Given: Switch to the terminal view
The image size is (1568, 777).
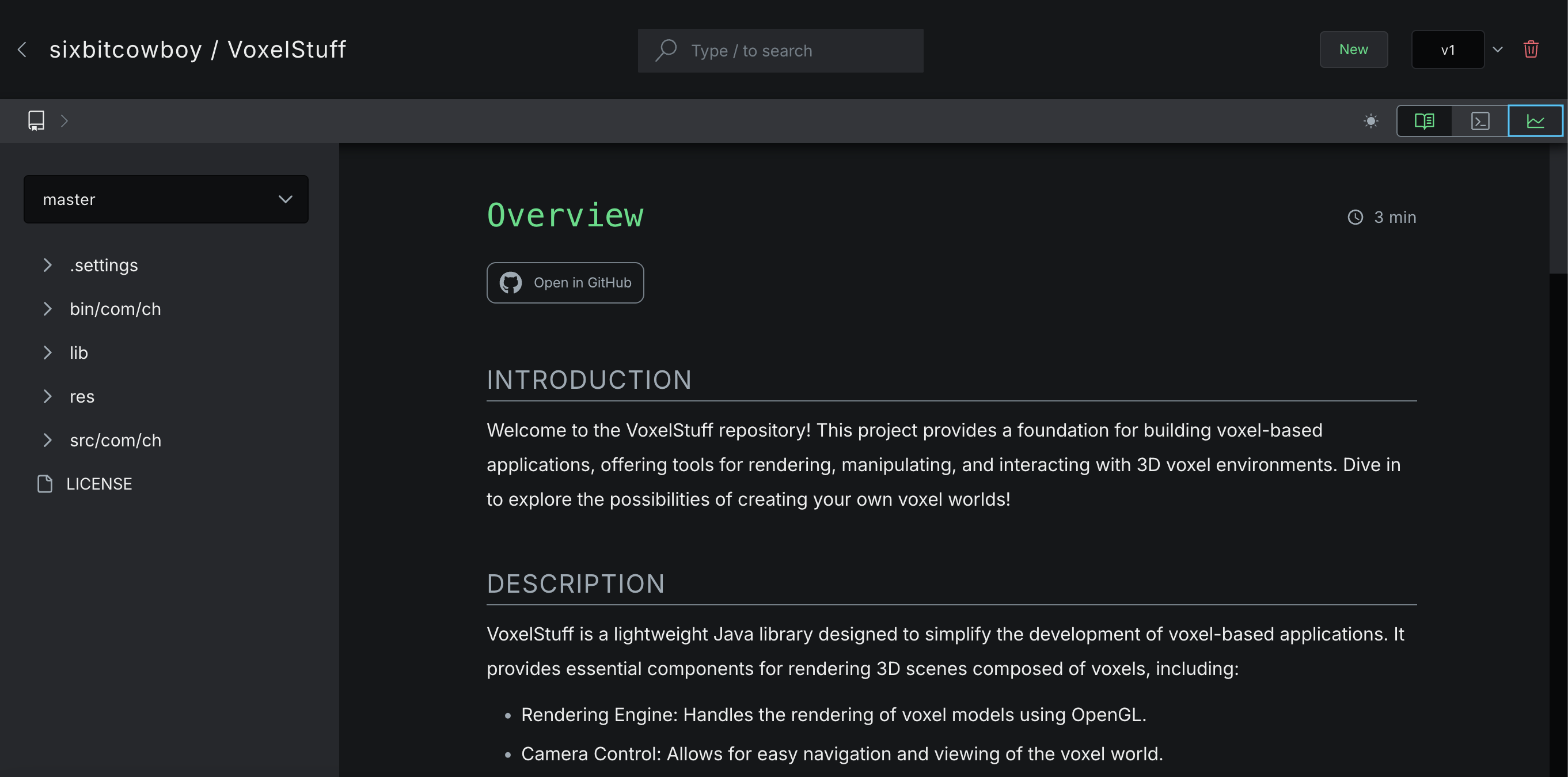Looking at the screenshot, I should pos(1480,120).
